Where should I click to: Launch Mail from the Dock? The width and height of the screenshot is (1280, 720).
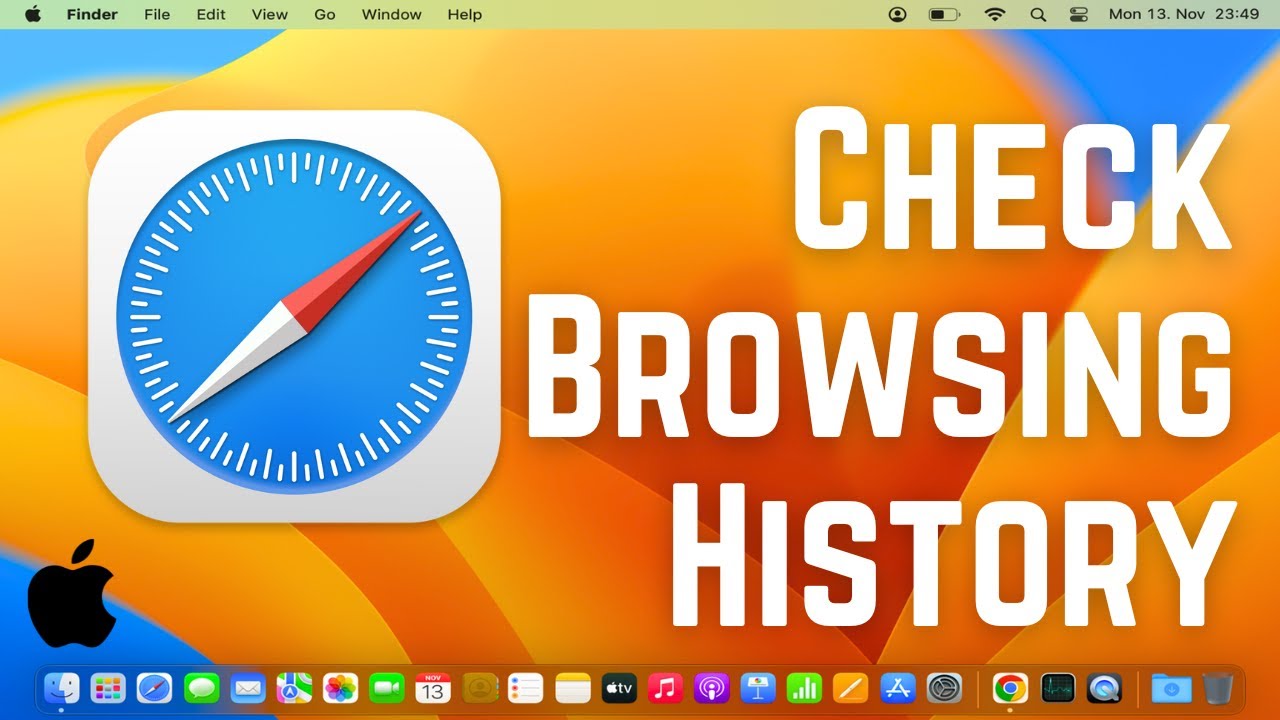click(x=248, y=688)
